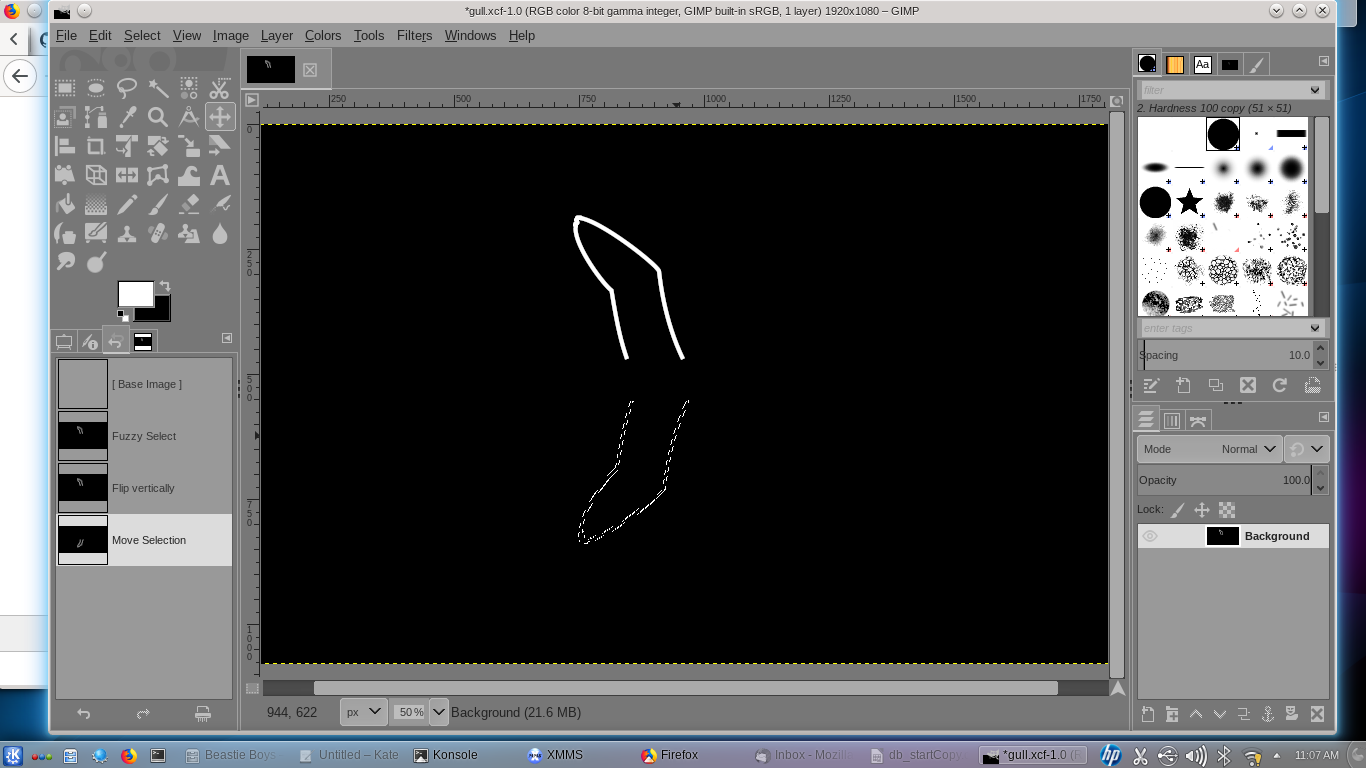Open the brush tags dropdown arrow

click(1315, 328)
